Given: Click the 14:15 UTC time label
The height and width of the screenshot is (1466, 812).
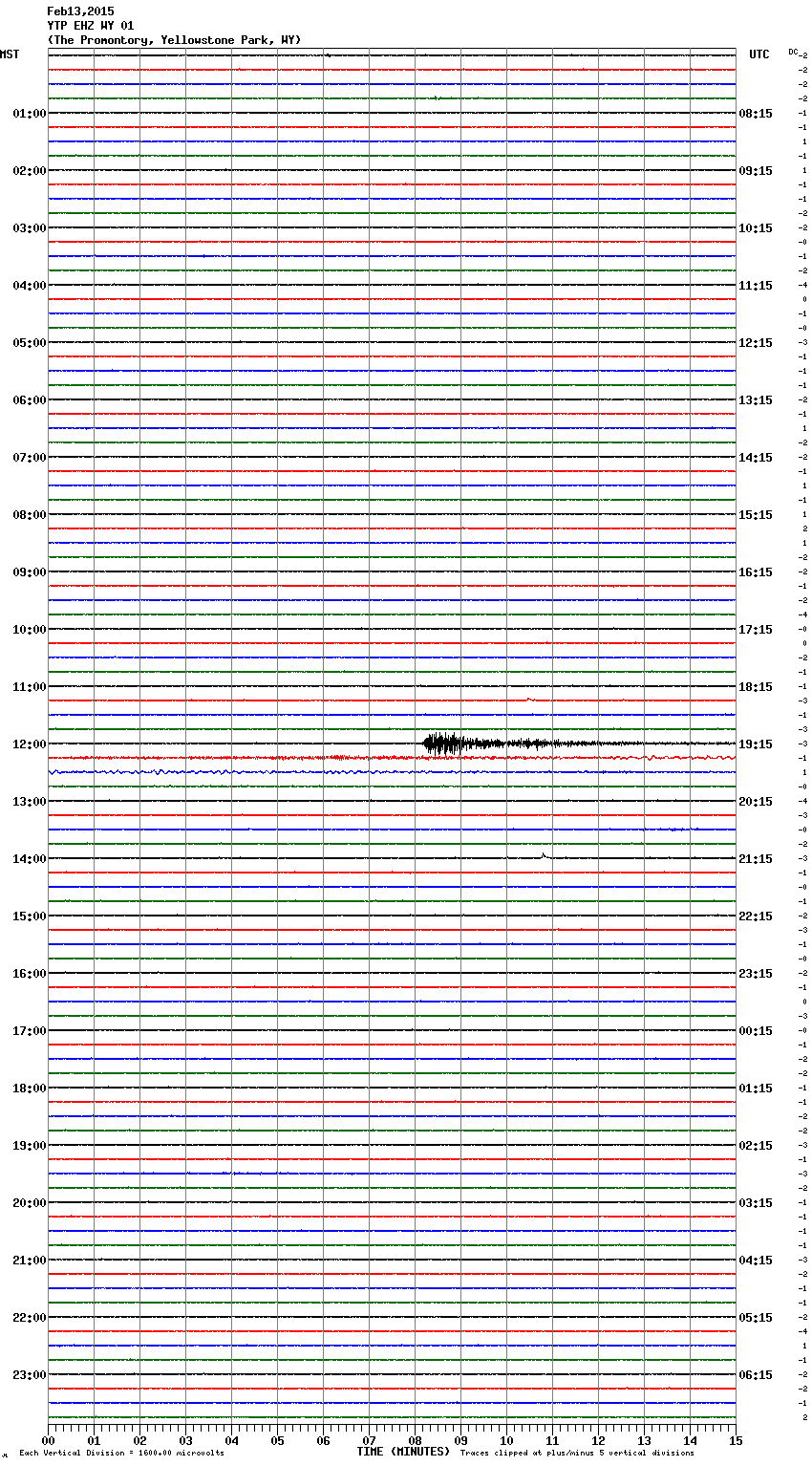Looking at the screenshot, I should click(756, 458).
